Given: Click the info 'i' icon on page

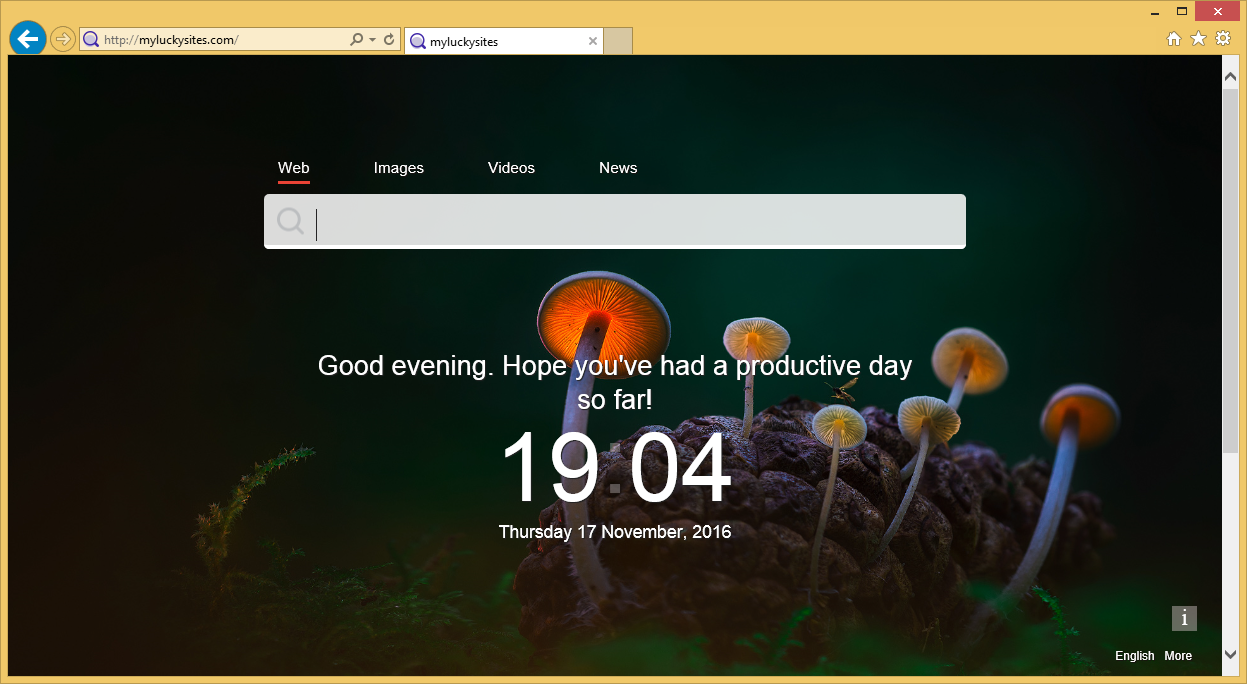Looking at the screenshot, I should tap(1184, 618).
